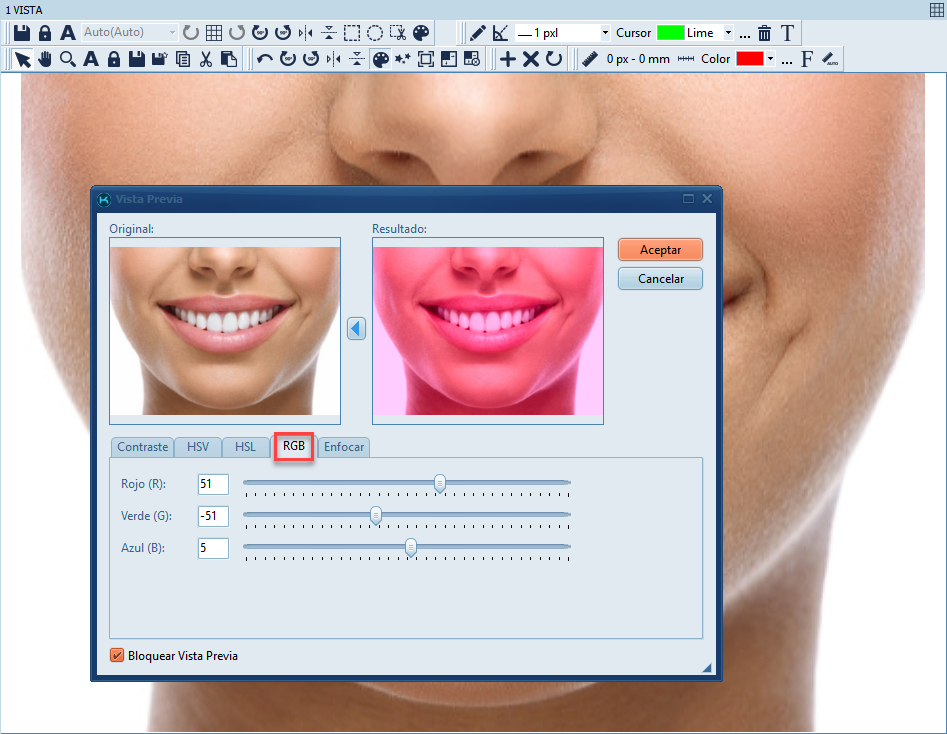Image resolution: width=947 pixels, height=734 pixels.
Task: Click the trash delete icon
Action: tap(765, 33)
